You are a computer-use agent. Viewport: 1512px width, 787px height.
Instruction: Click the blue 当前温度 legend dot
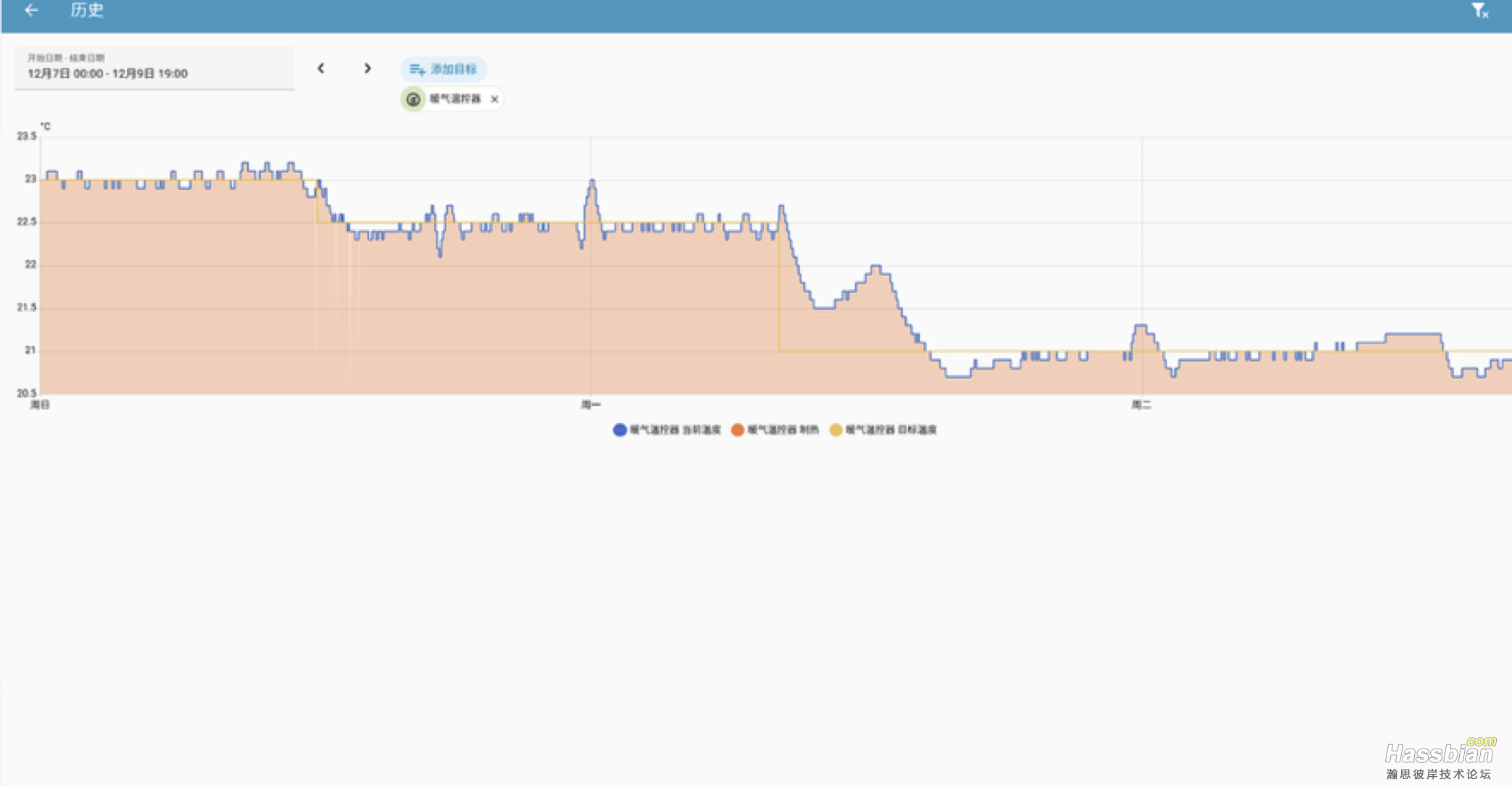(x=620, y=430)
